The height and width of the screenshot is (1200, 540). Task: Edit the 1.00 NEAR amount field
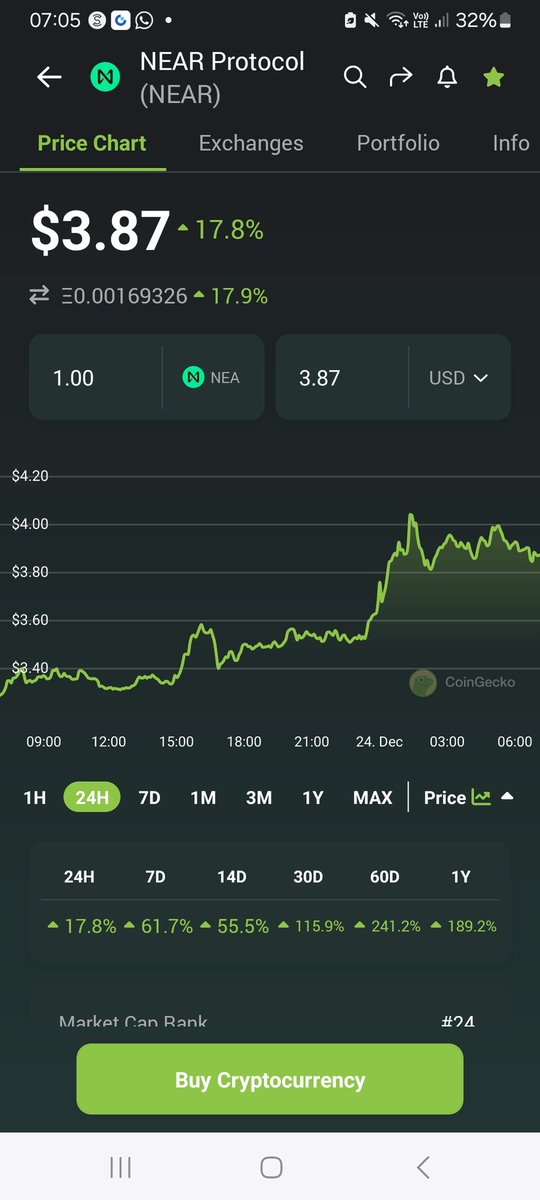click(95, 378)
